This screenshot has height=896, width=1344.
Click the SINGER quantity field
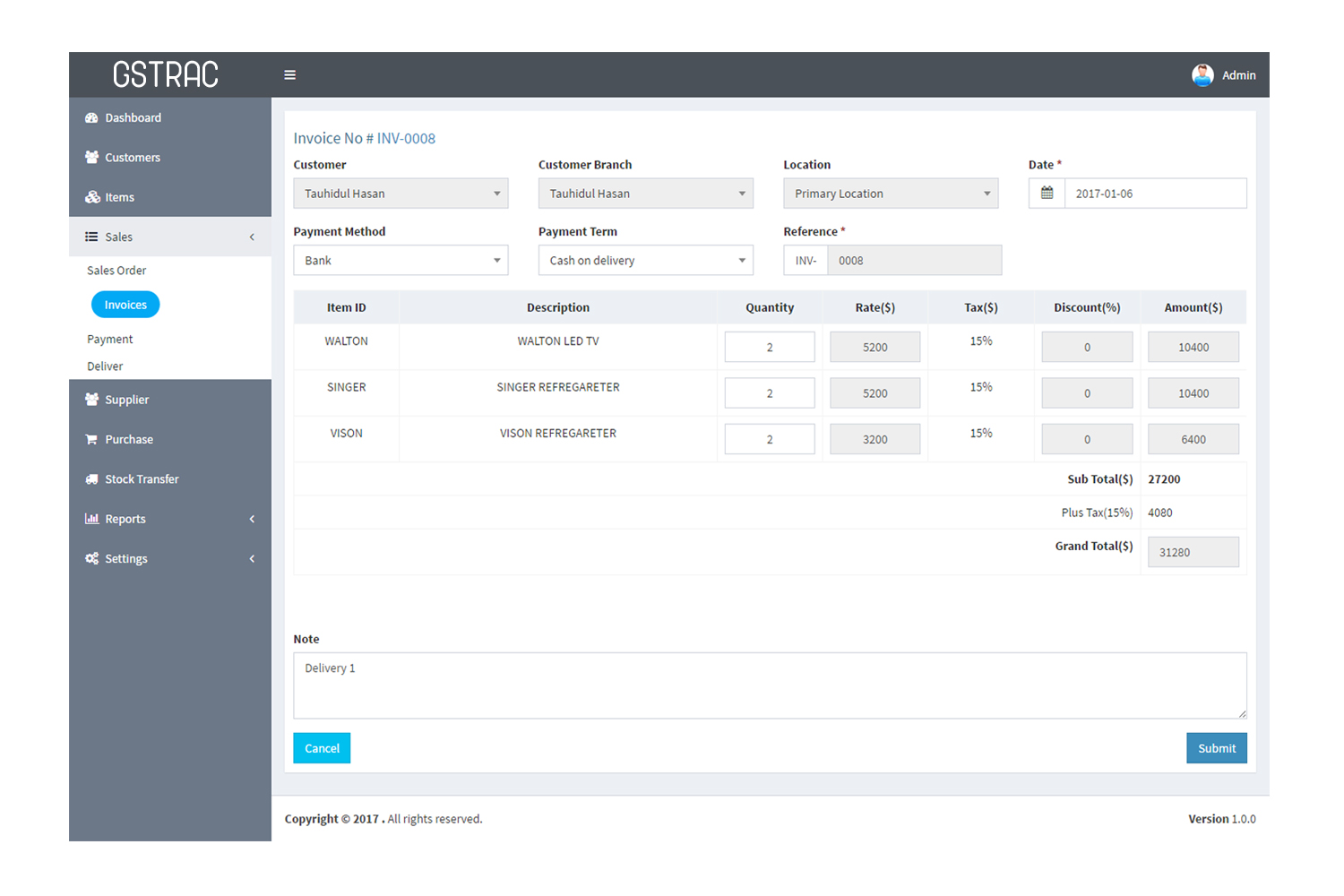point(770,393)
